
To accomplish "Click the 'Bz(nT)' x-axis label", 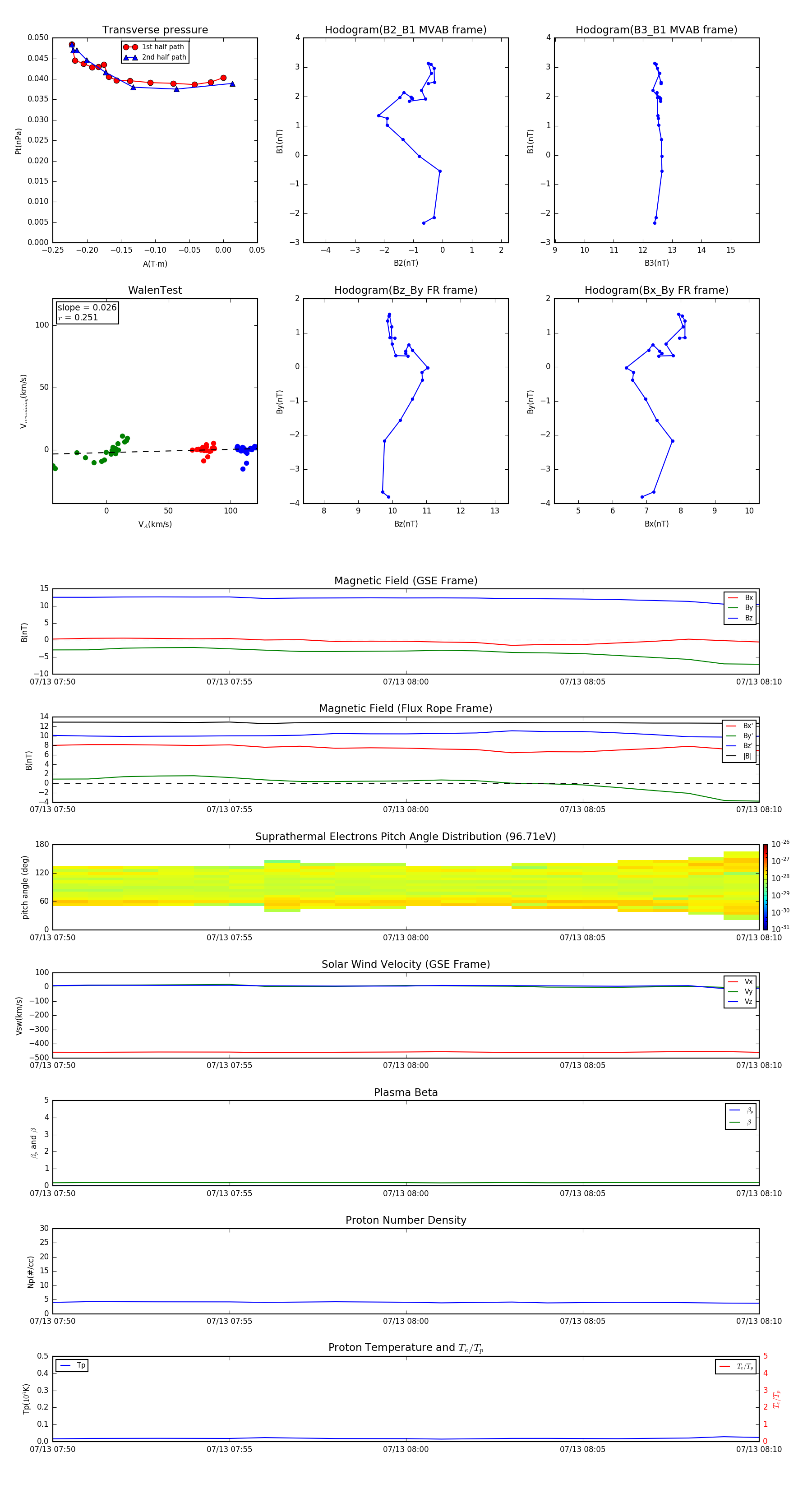I will (x=406, y=524).
